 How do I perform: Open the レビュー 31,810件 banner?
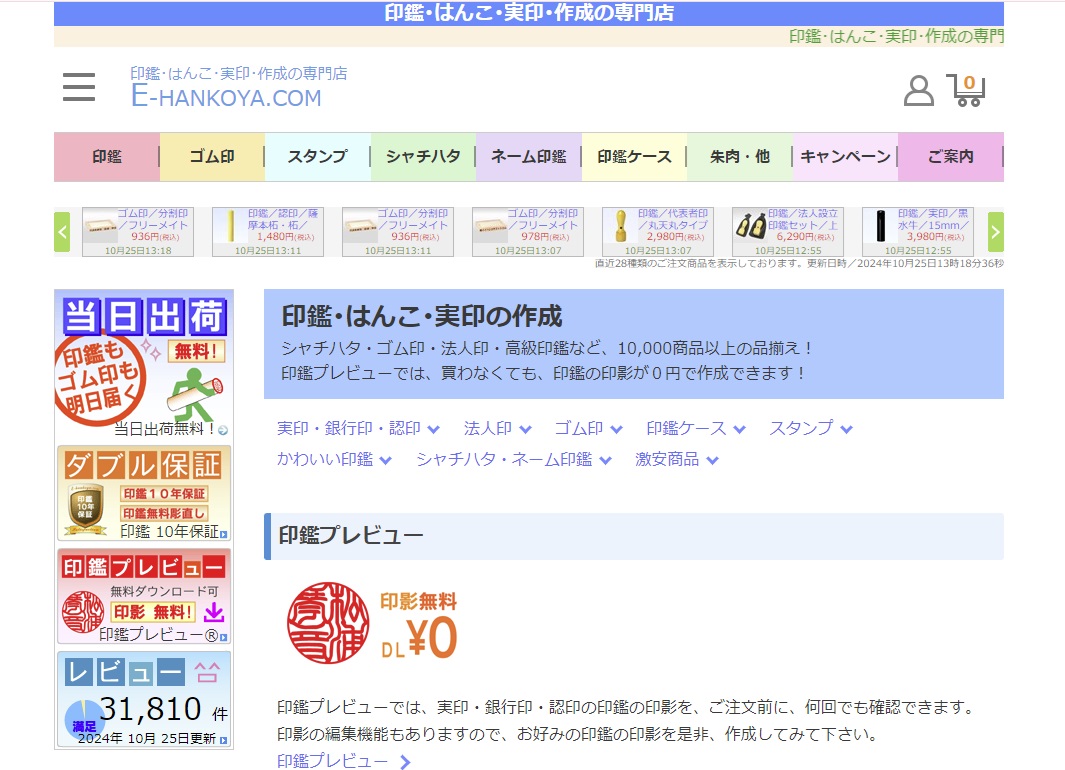pyautogui.click(x=144, y=699)
